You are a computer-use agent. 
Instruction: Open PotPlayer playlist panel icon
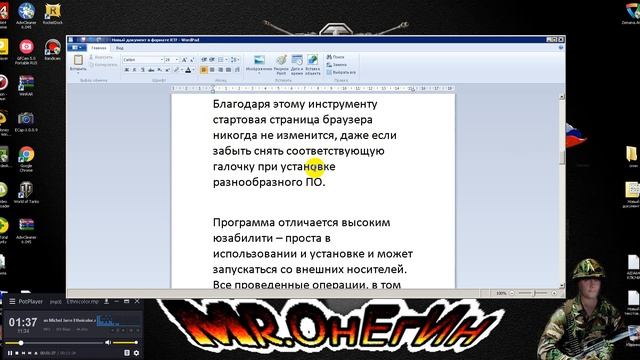pyautogui.click(x=127, y=353)
